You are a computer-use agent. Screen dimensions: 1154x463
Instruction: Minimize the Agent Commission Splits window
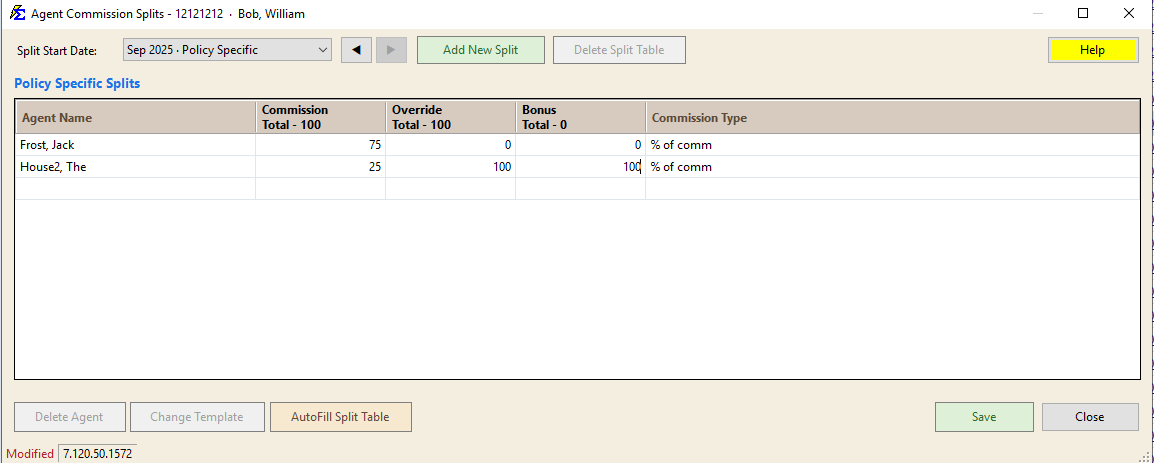click(x=1038, y=13)
